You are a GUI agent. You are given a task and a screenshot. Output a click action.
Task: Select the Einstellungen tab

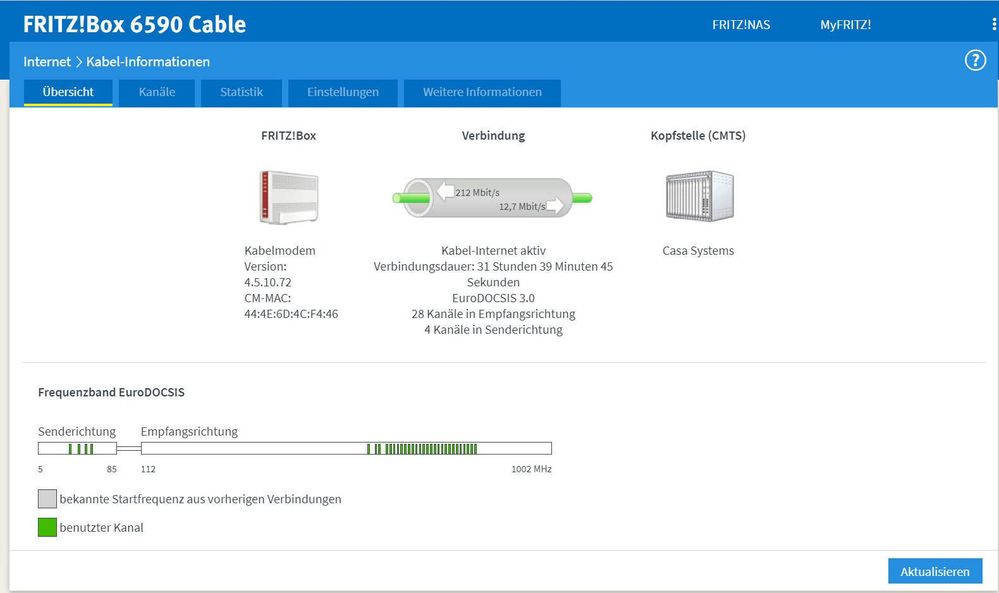[343, 92]
